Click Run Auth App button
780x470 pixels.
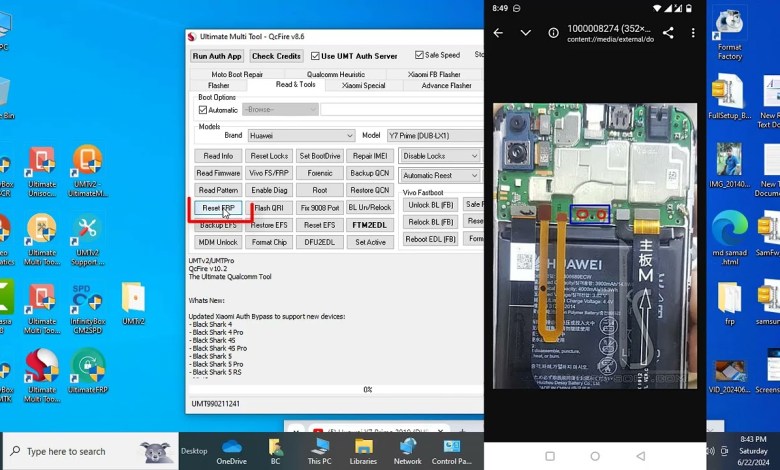(217, 56)
